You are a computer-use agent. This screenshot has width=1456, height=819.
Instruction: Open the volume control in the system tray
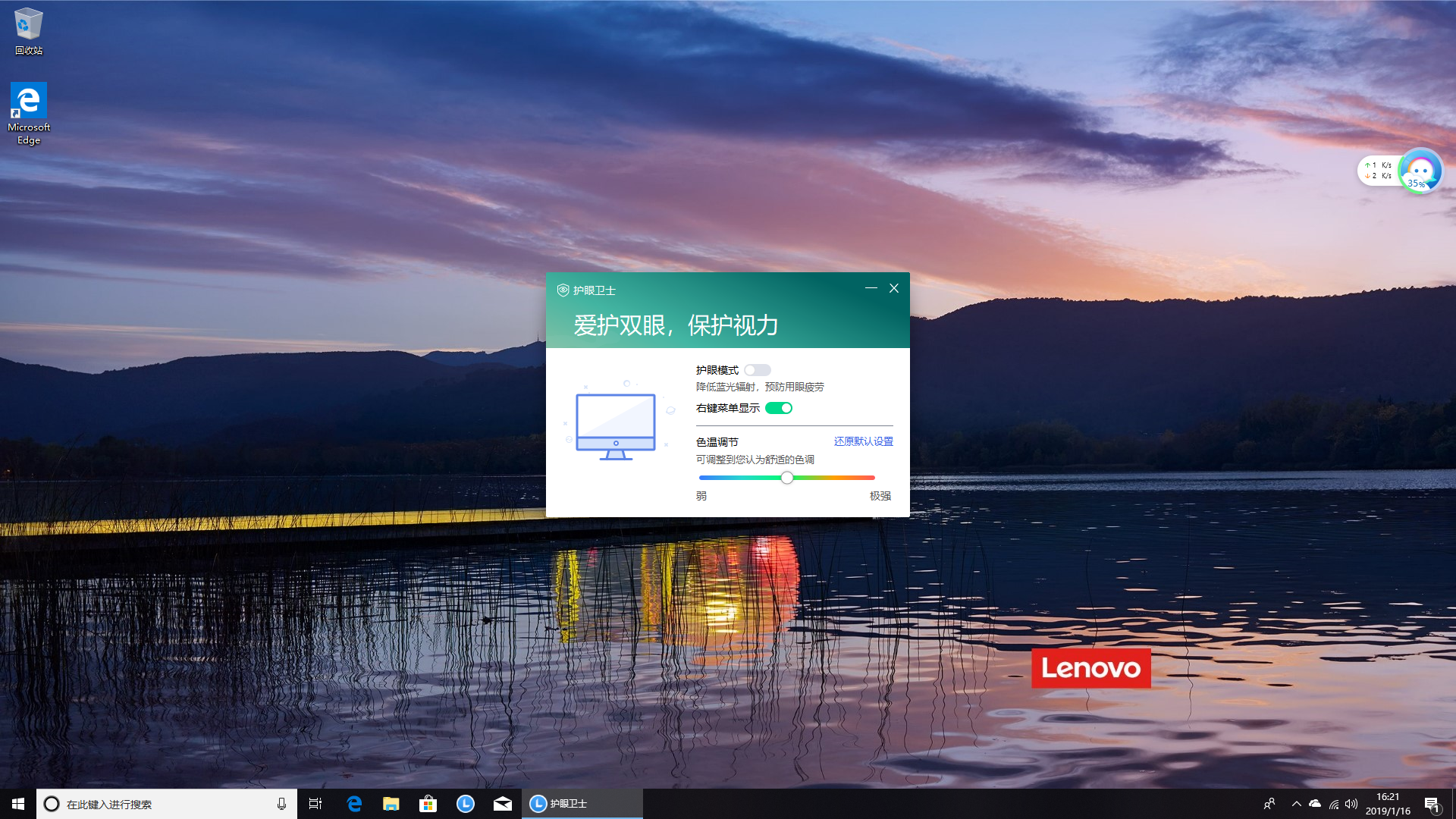coord(1353,804)
